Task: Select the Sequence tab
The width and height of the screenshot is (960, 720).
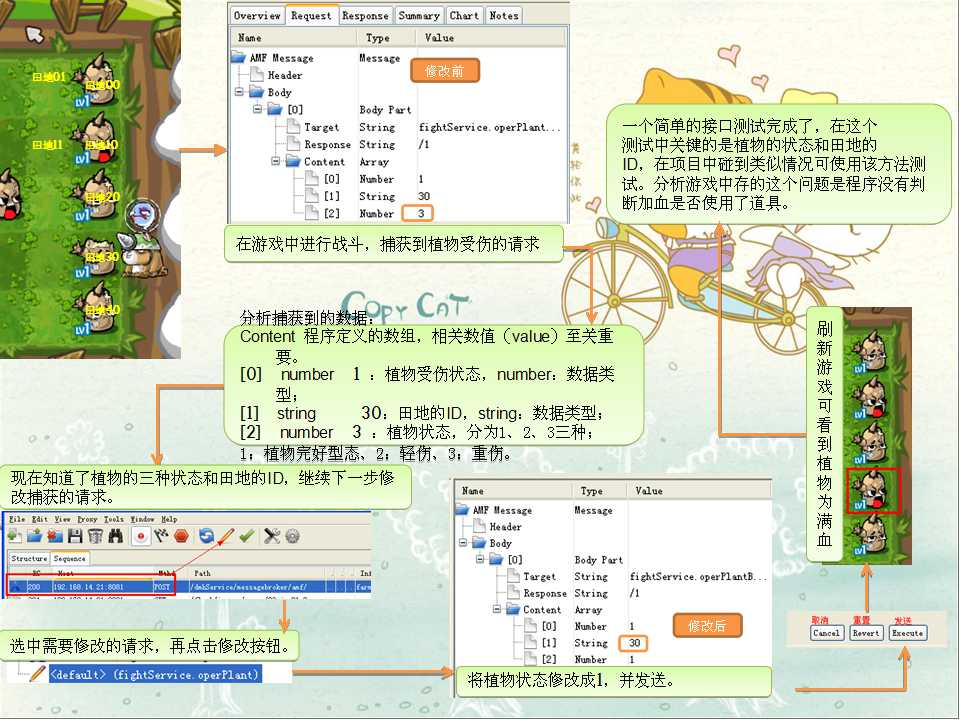Action: pyautogui.click(x=69, y=558)
